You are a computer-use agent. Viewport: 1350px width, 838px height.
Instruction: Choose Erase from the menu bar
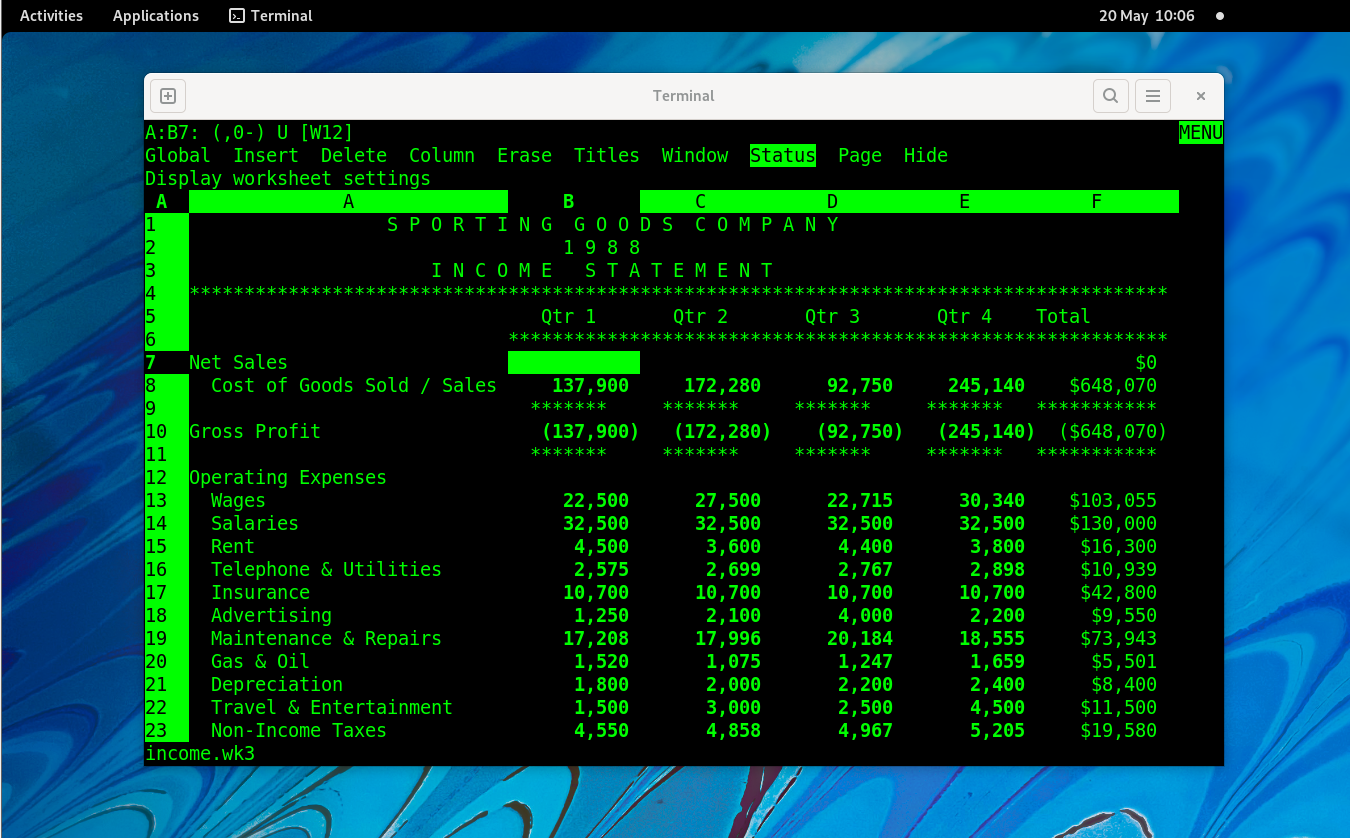click(524, 155)
